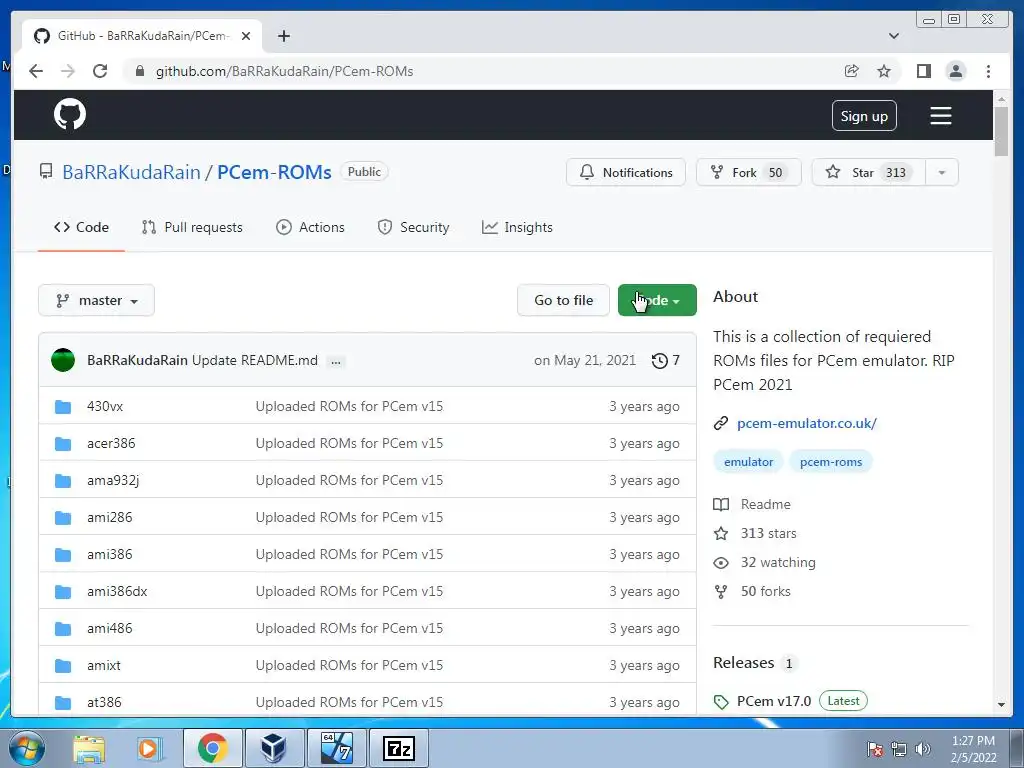This screenshot has width=1024, height=768.
Task: Fork the repository with Fork button
Action: 748,172
